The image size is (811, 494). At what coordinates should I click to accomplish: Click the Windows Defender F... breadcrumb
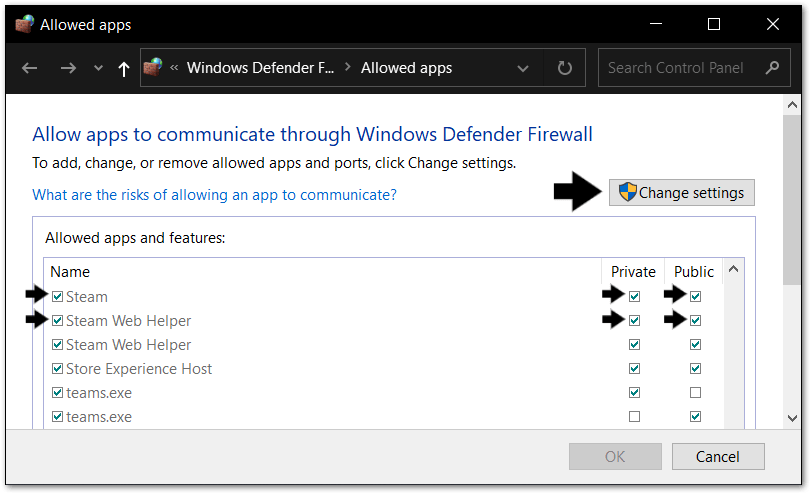coord(260,68)
